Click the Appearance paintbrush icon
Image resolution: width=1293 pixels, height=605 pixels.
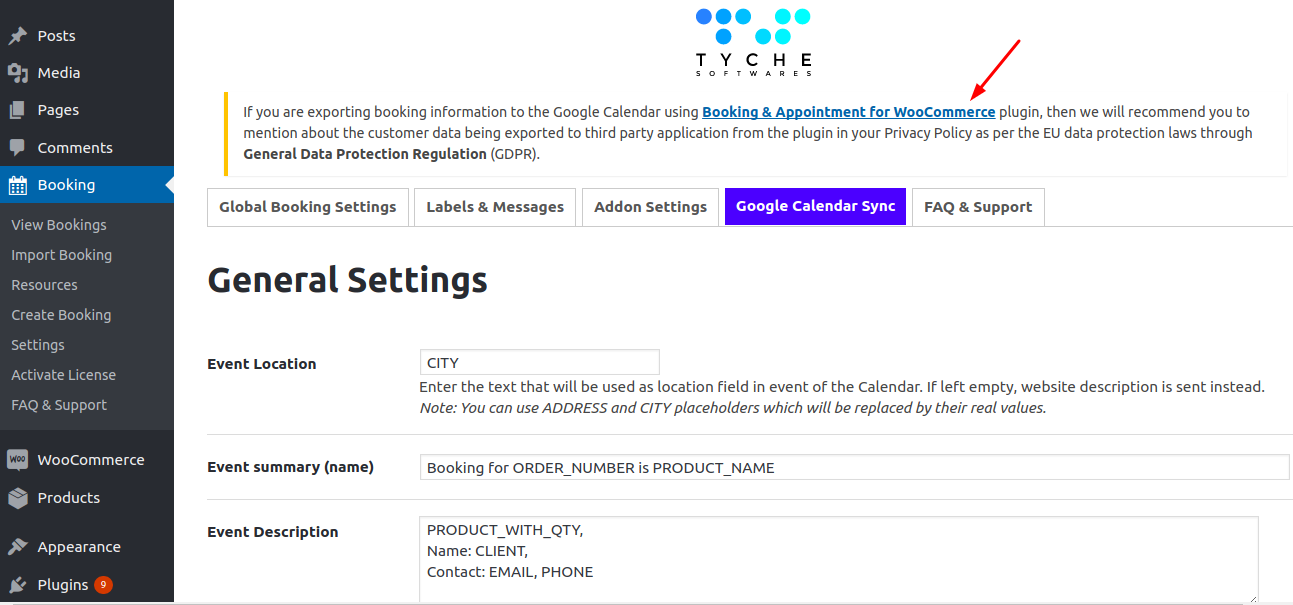[x=17, y=547]
